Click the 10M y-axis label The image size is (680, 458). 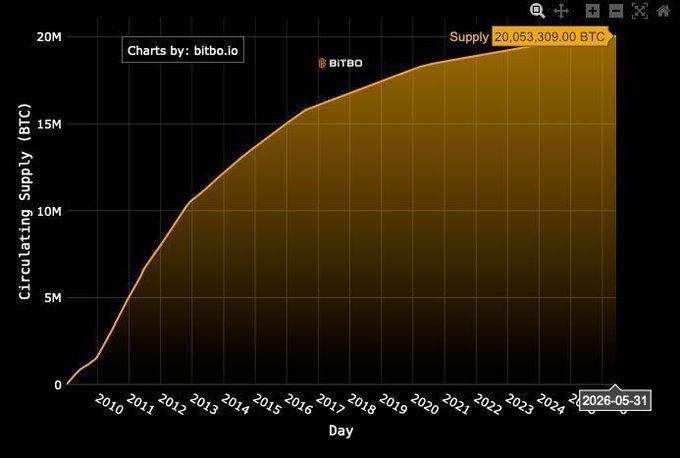pos(49,211)
